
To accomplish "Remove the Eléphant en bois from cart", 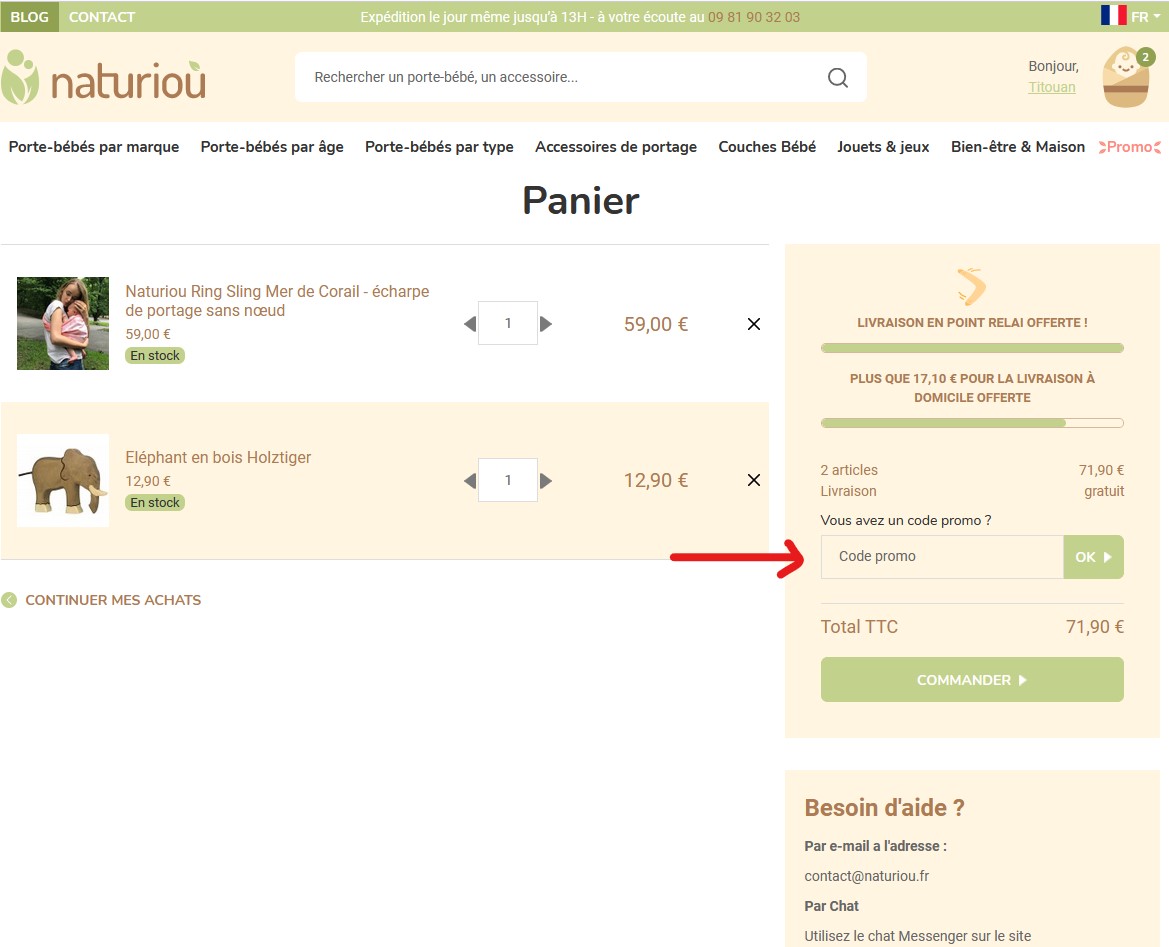I will point(754,480).
